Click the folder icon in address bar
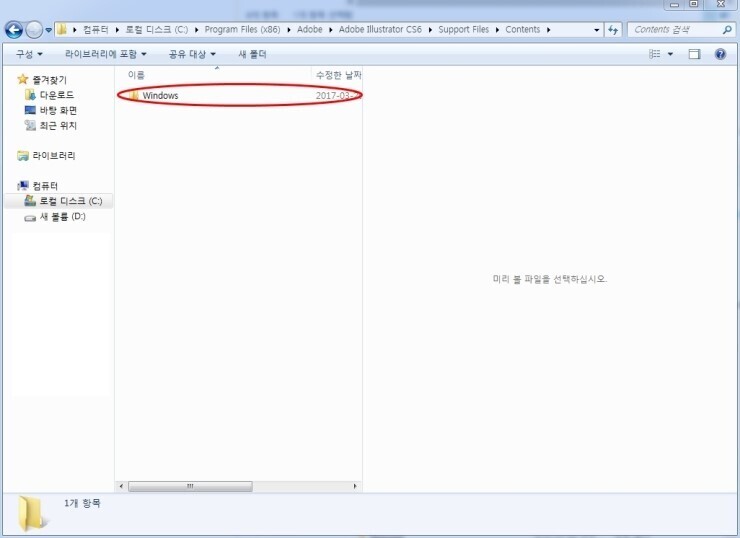Image resolution: width=740 pixels, height=538 pixels. (x=61, y=30)
